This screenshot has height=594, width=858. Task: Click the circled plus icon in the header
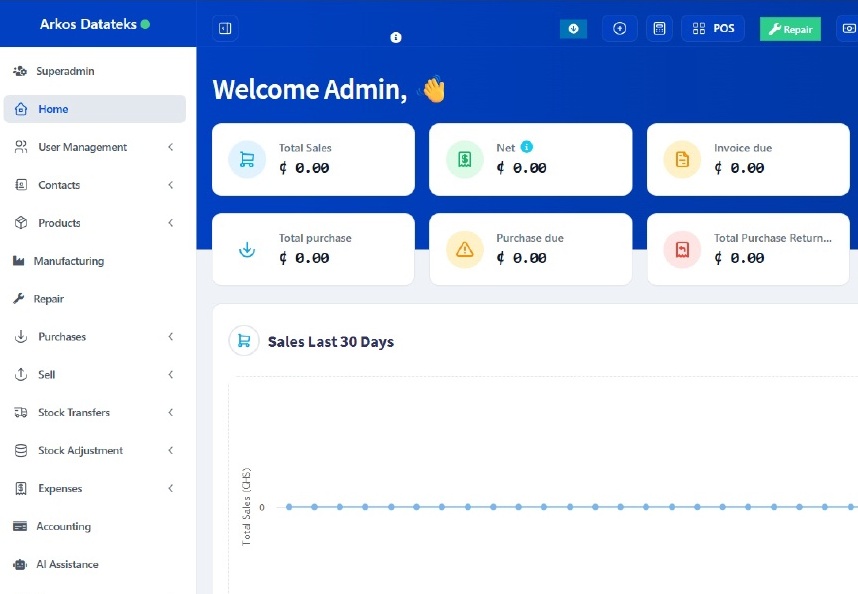click(x=619, y=28)
